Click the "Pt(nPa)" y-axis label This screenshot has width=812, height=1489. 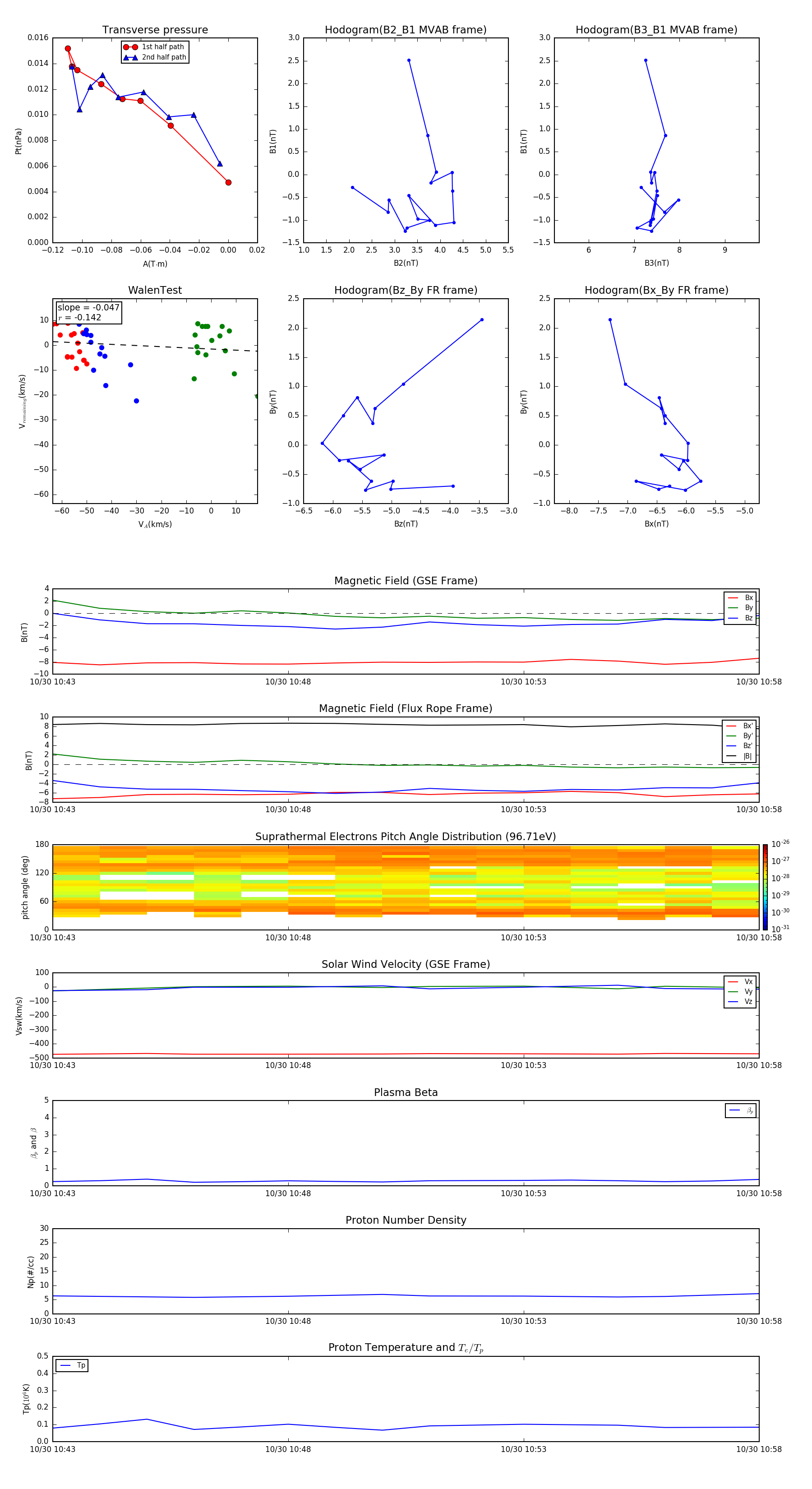coord(18,141)
